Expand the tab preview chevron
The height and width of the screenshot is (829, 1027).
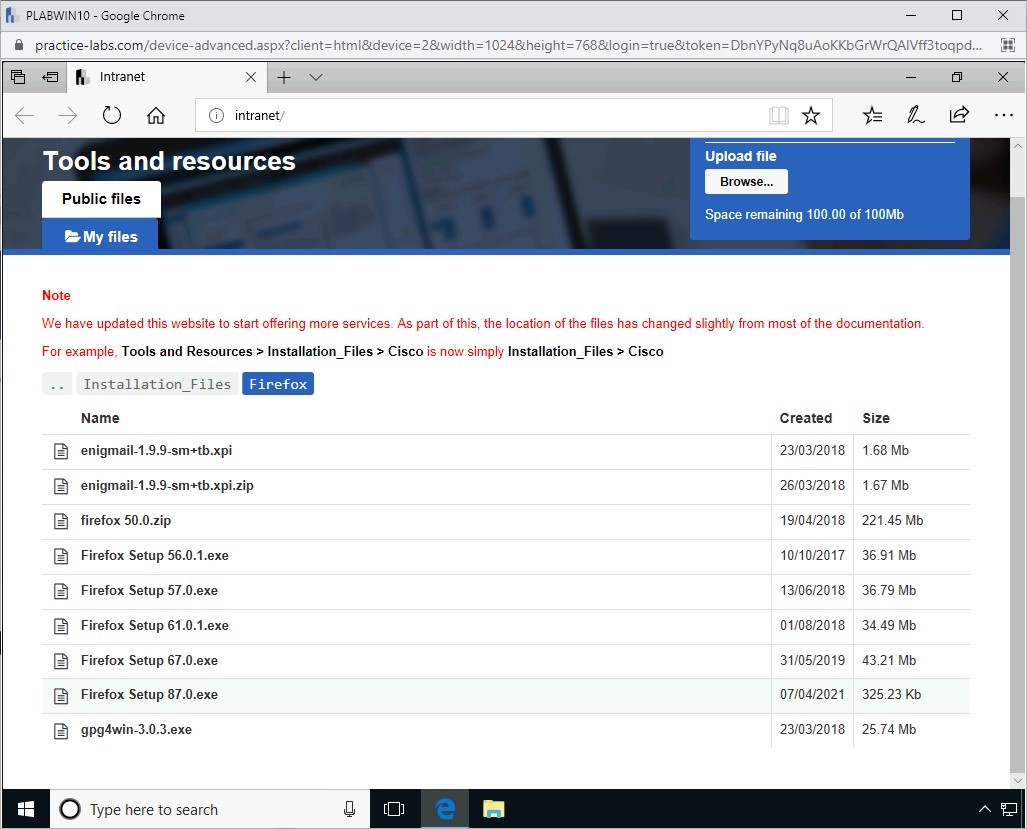(x=316, y=77)
